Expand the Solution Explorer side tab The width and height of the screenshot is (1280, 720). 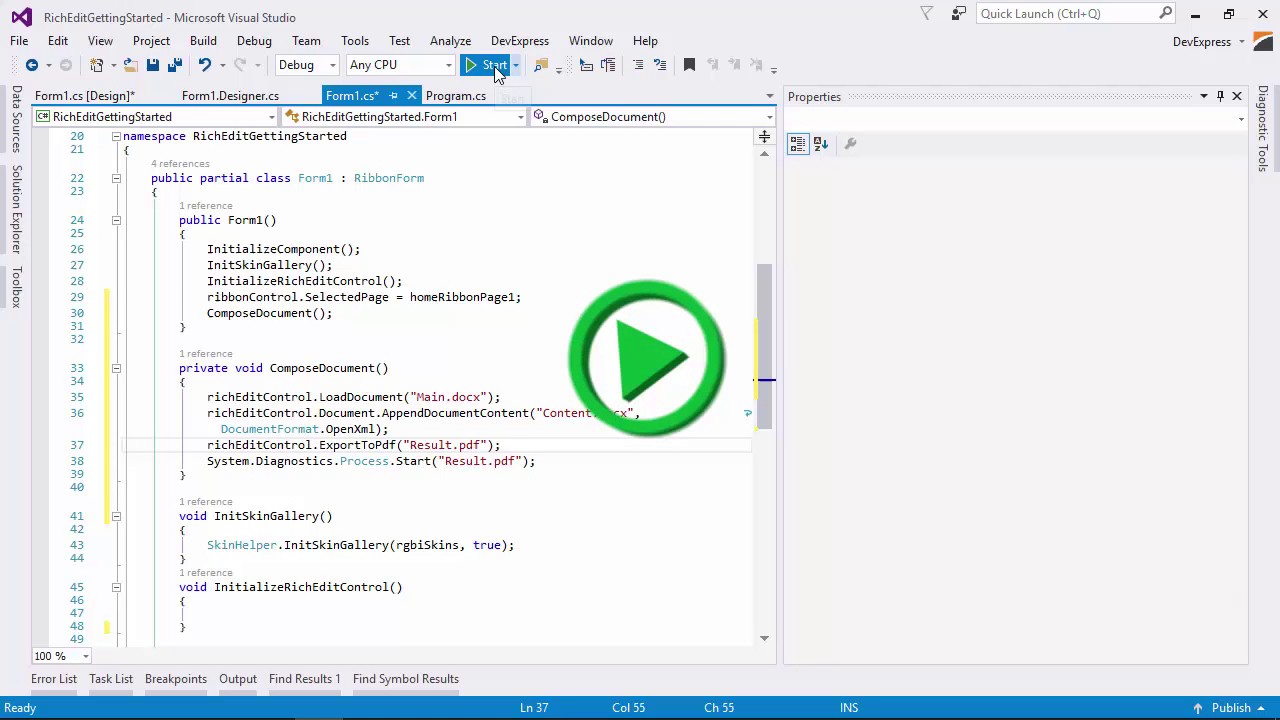click(16, 209)
